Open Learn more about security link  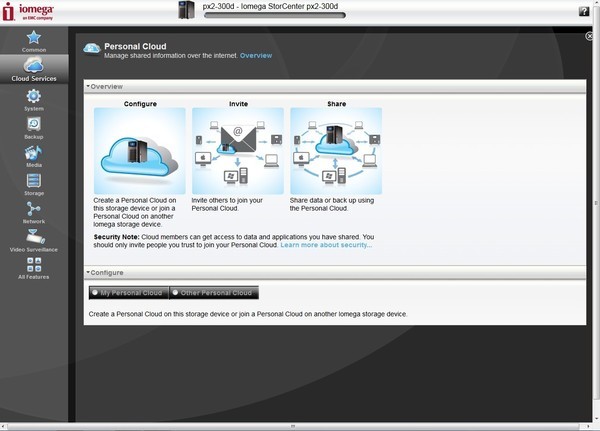click(x=326, y=245)
